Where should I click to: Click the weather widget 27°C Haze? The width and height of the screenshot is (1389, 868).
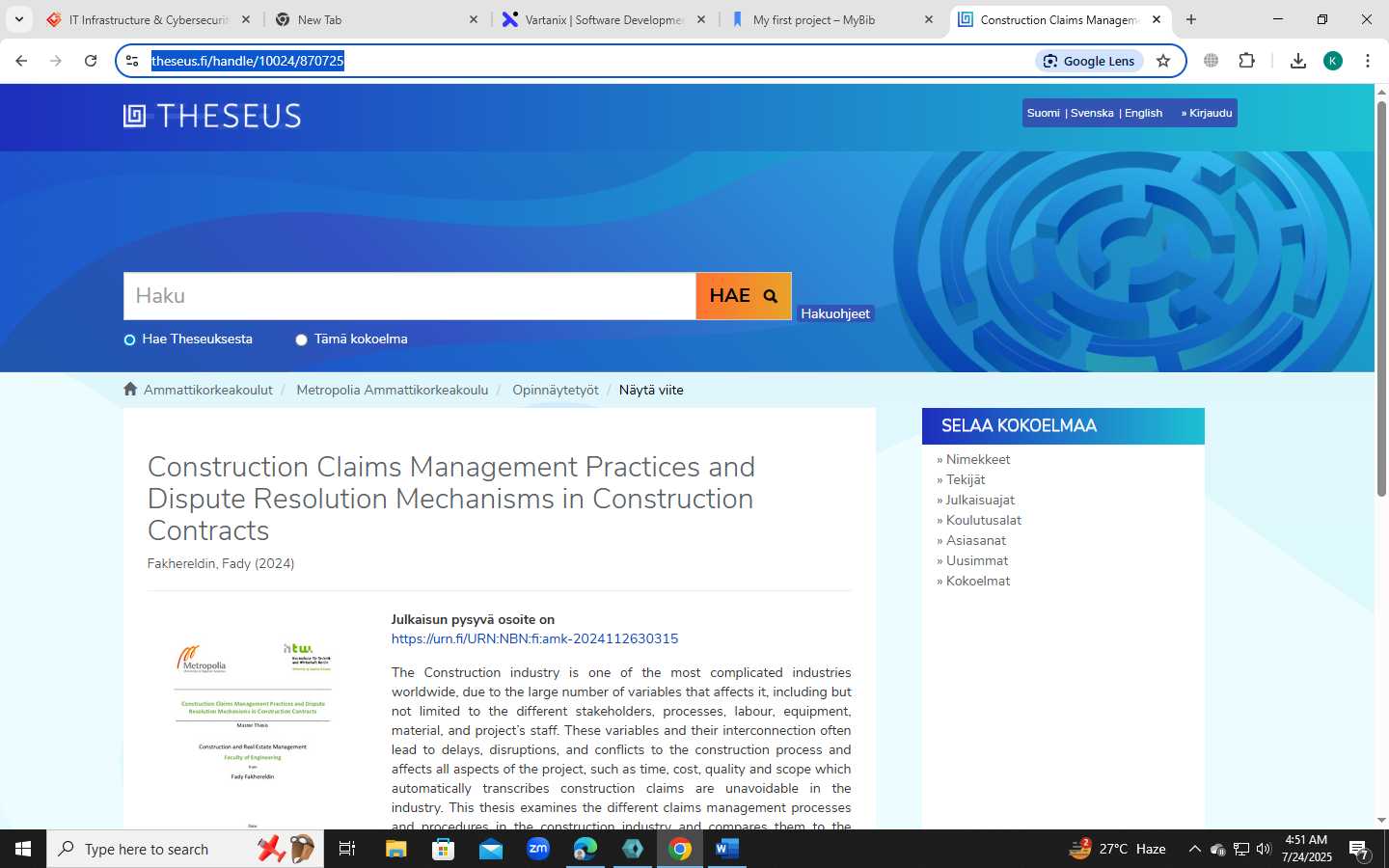tap(1117, 849)
